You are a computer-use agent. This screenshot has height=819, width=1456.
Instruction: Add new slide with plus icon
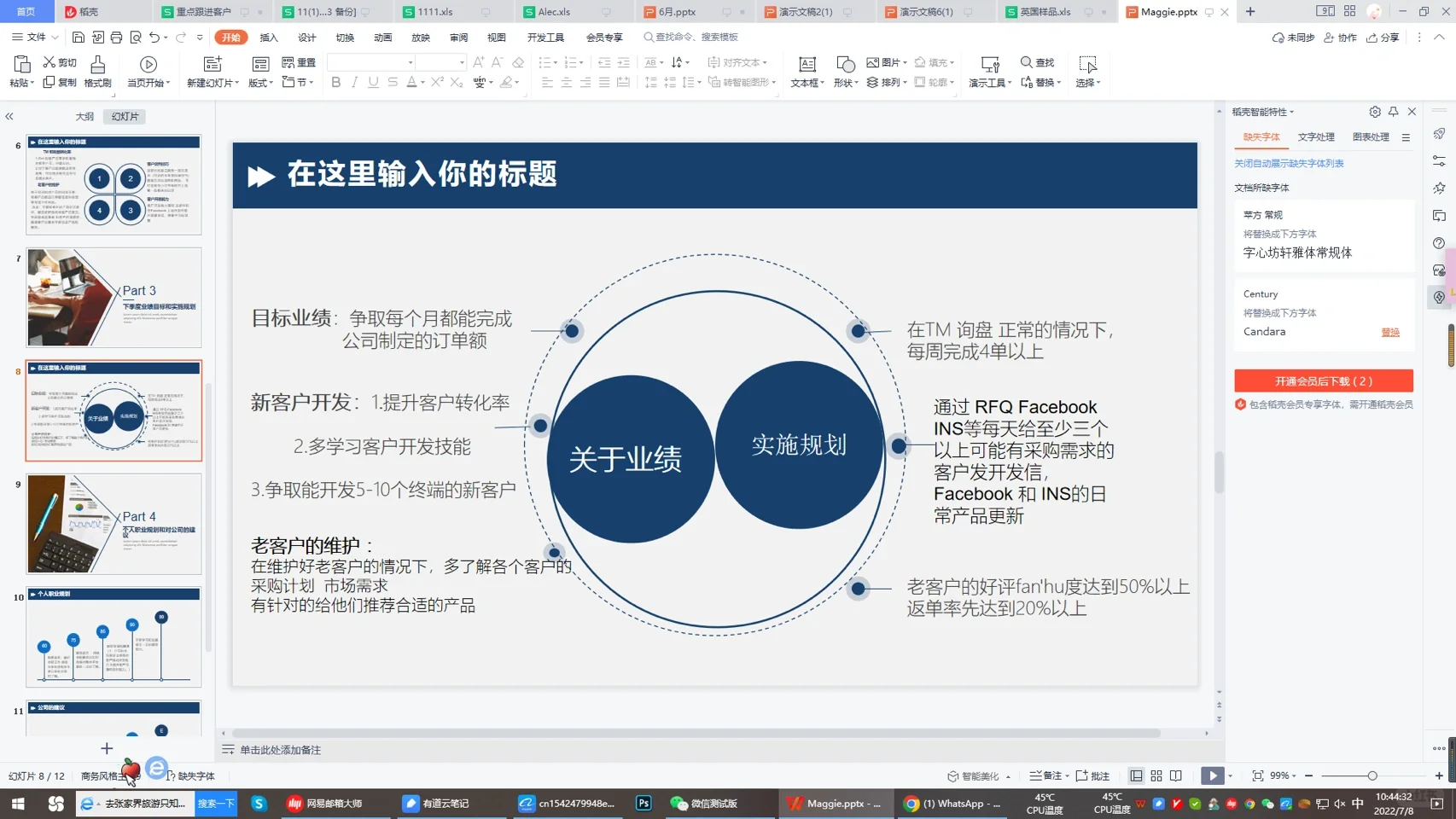(107, 748)
